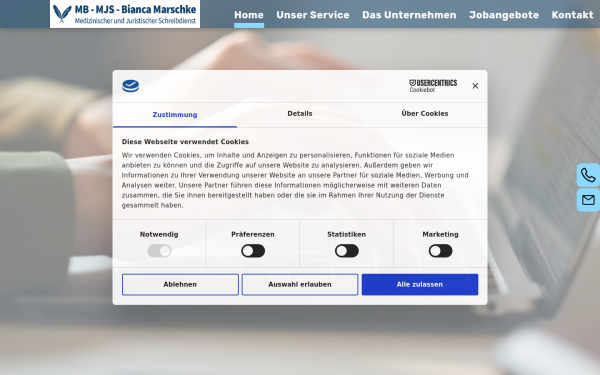Enable the Statistiken cookies switch

(347, 251)
